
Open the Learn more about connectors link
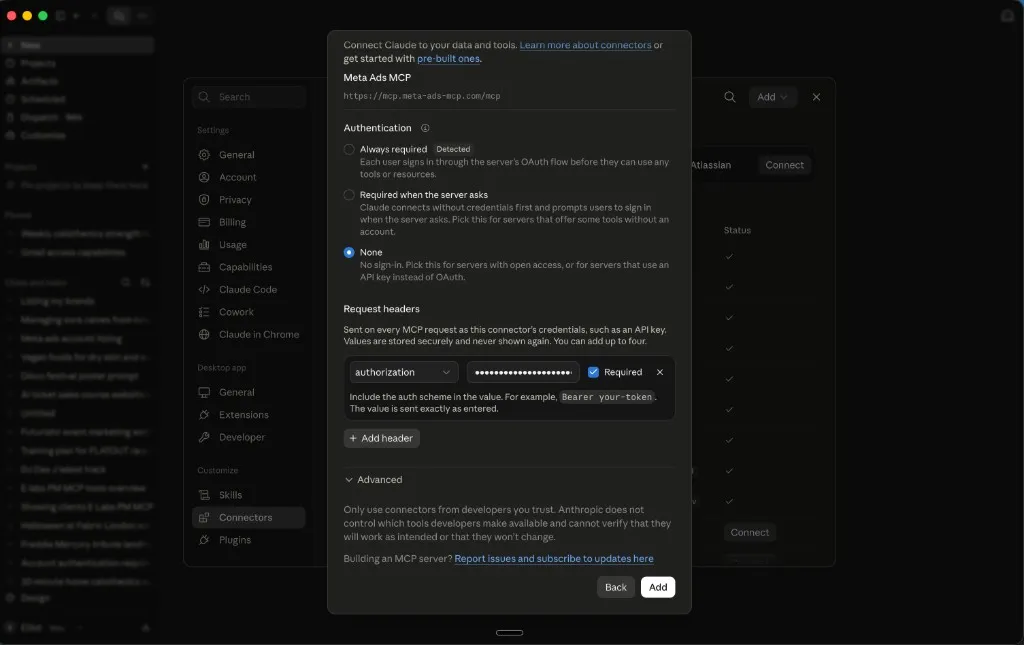pos(585,45)
